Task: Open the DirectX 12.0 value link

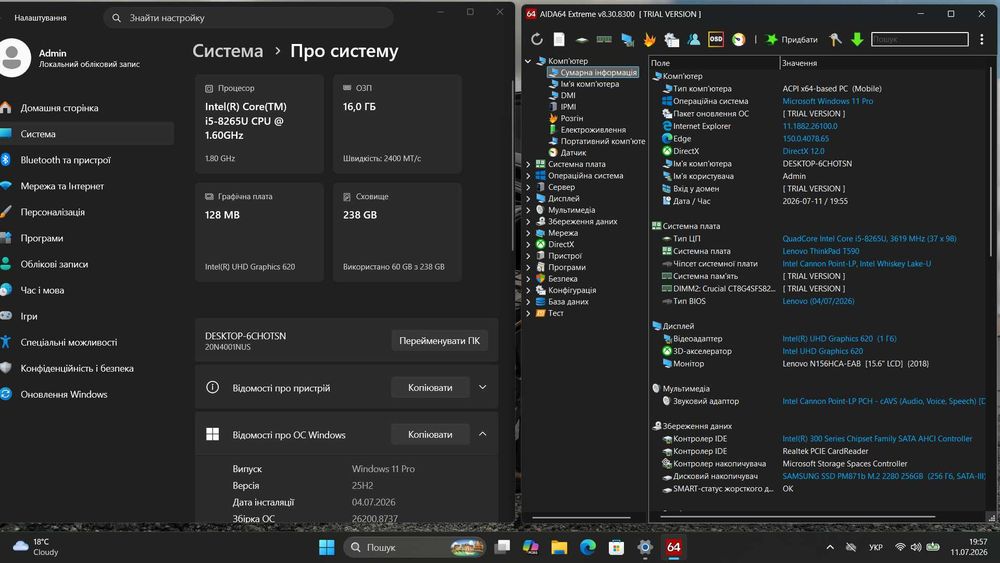Action: [804, 151]
